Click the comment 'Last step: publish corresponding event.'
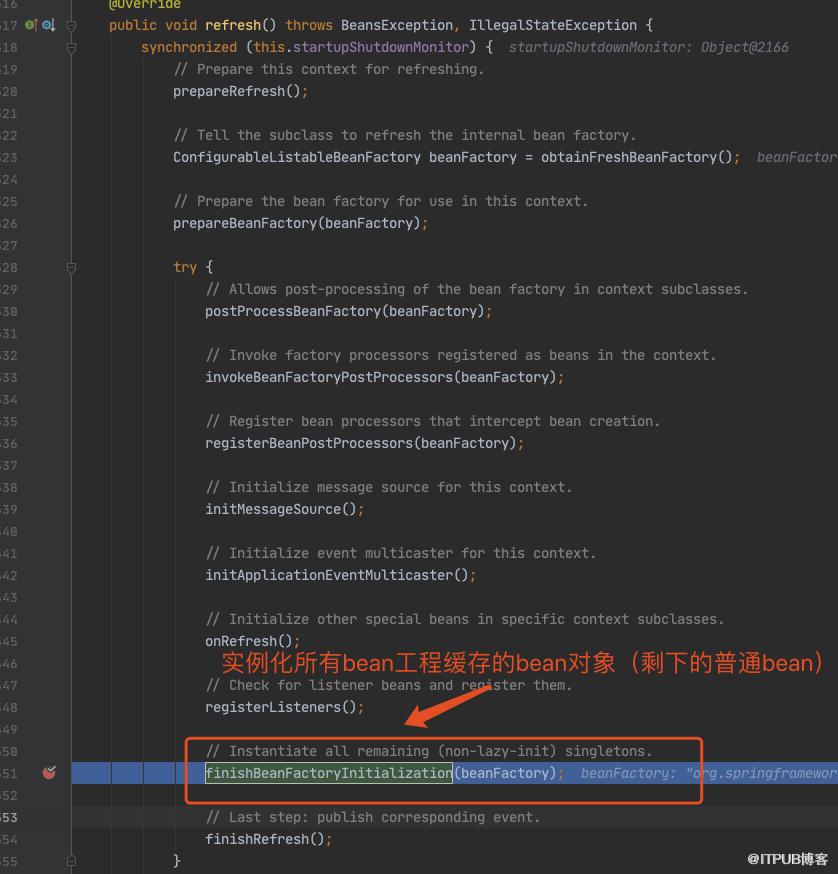This screenshot has height=874, width=838. (373, 817)
